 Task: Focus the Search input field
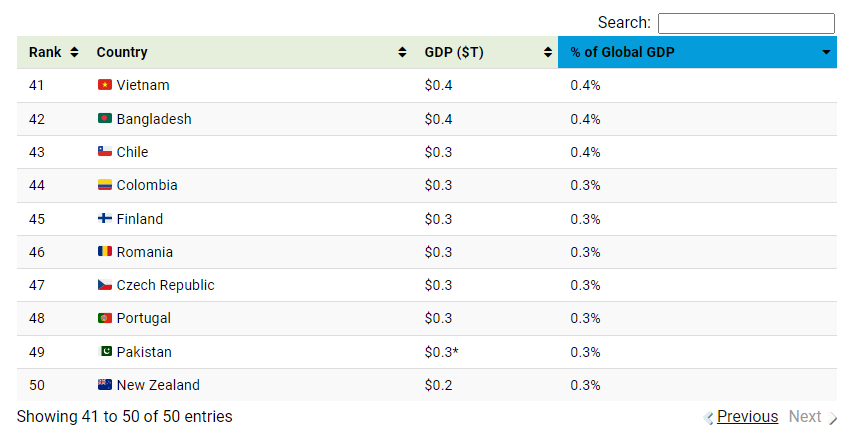(x=746, y=23)
